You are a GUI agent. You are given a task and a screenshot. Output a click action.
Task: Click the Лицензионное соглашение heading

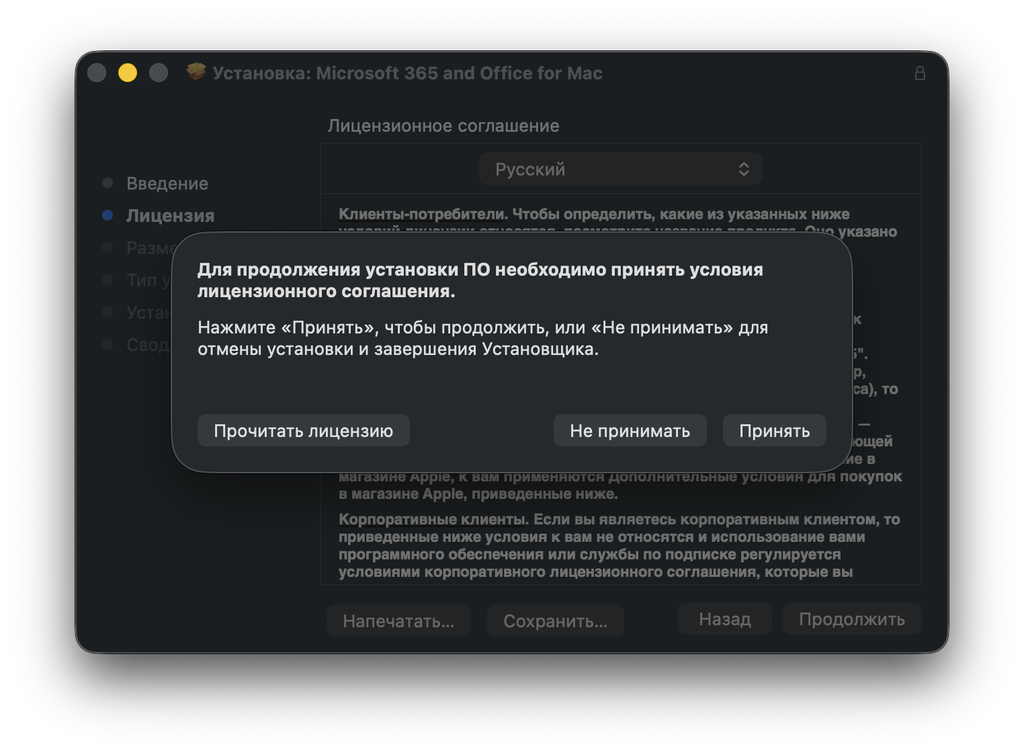[443, 125]
